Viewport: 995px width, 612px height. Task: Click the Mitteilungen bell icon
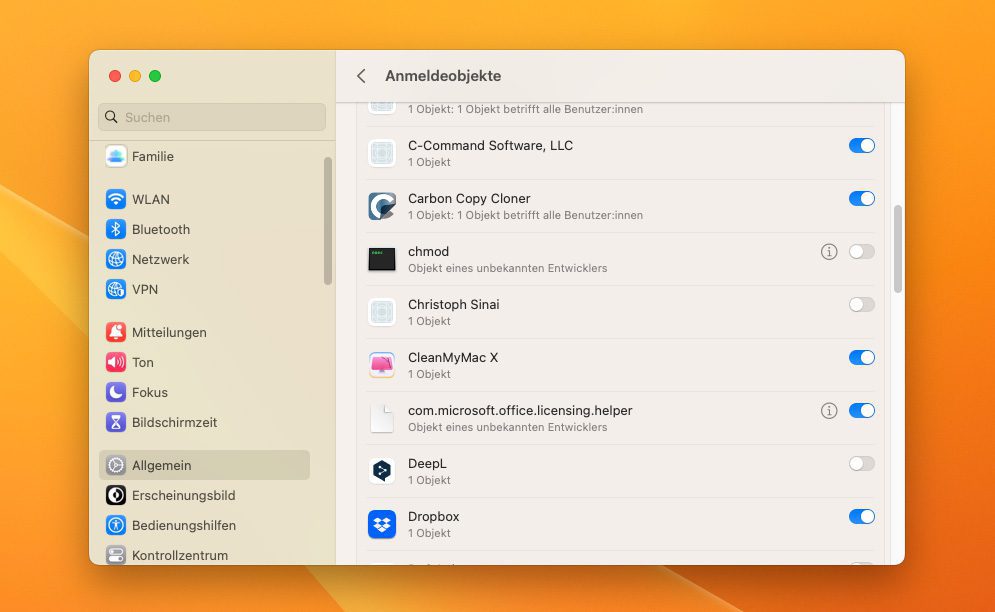point(115,332)
